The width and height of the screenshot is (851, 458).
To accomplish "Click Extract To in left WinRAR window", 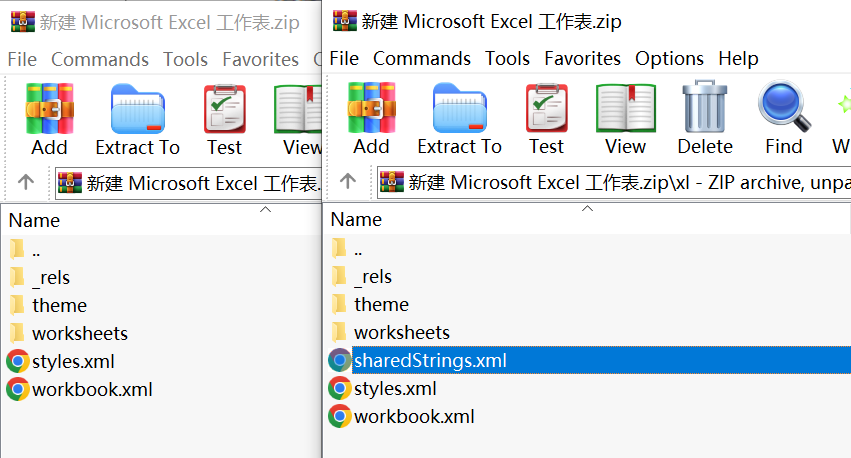I will point(137,119).
